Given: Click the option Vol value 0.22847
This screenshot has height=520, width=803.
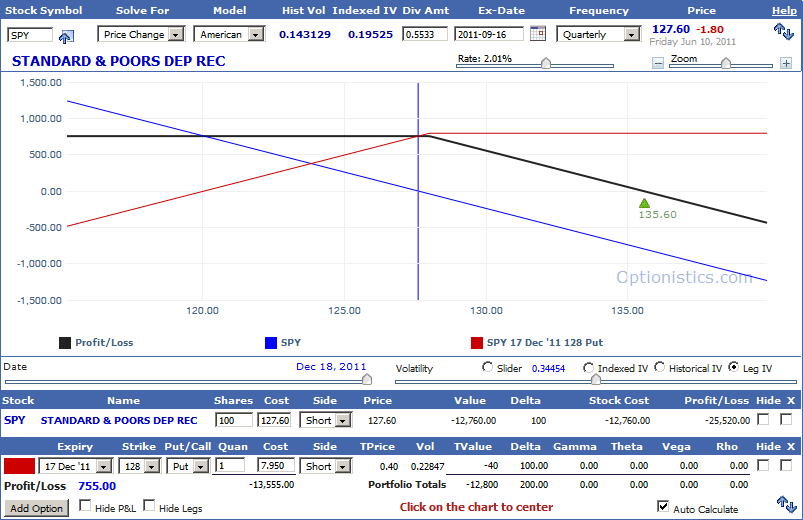Looking at the screenshot, I should coord(428,467).
